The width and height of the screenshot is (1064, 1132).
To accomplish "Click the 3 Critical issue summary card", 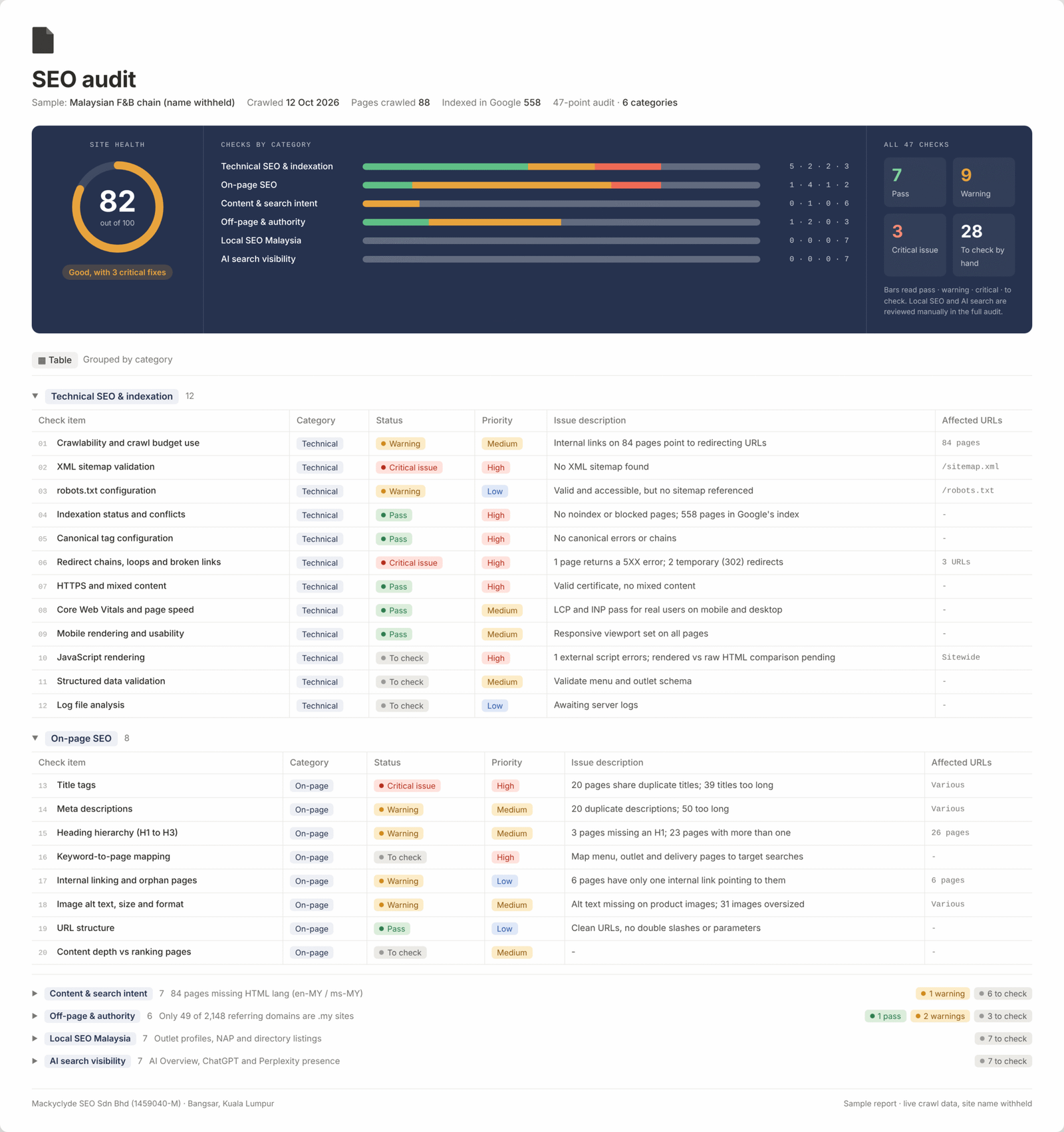I will pyautogui.click(x=914, y=245).
